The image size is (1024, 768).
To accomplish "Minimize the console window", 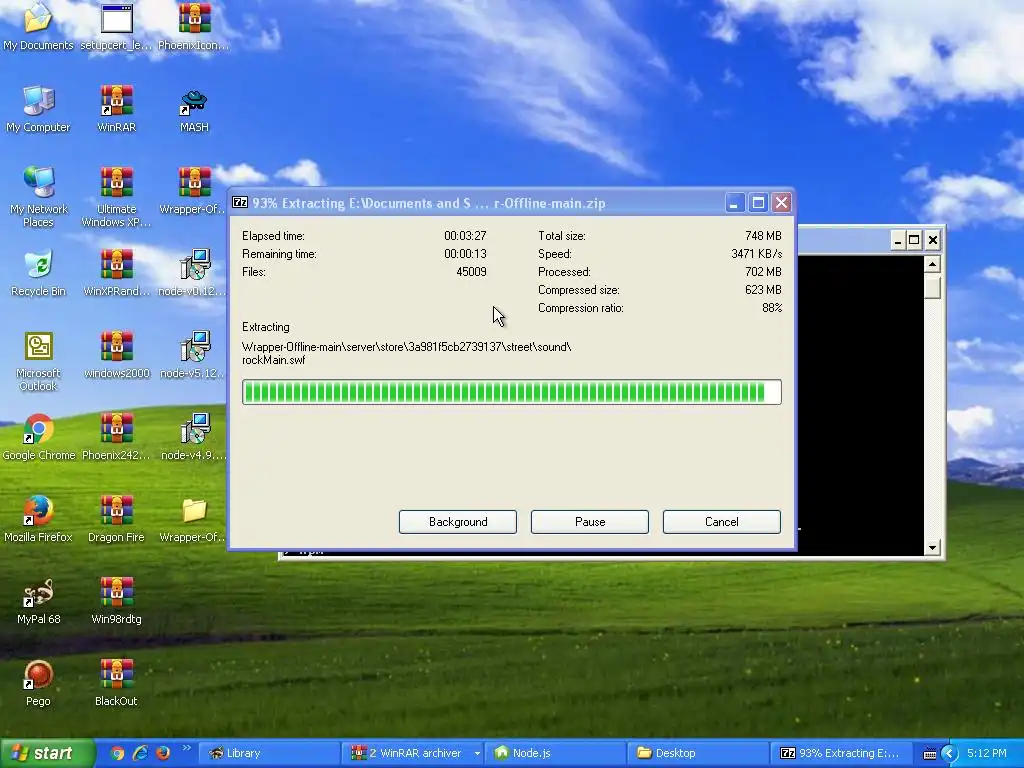I will coord(897,240).
